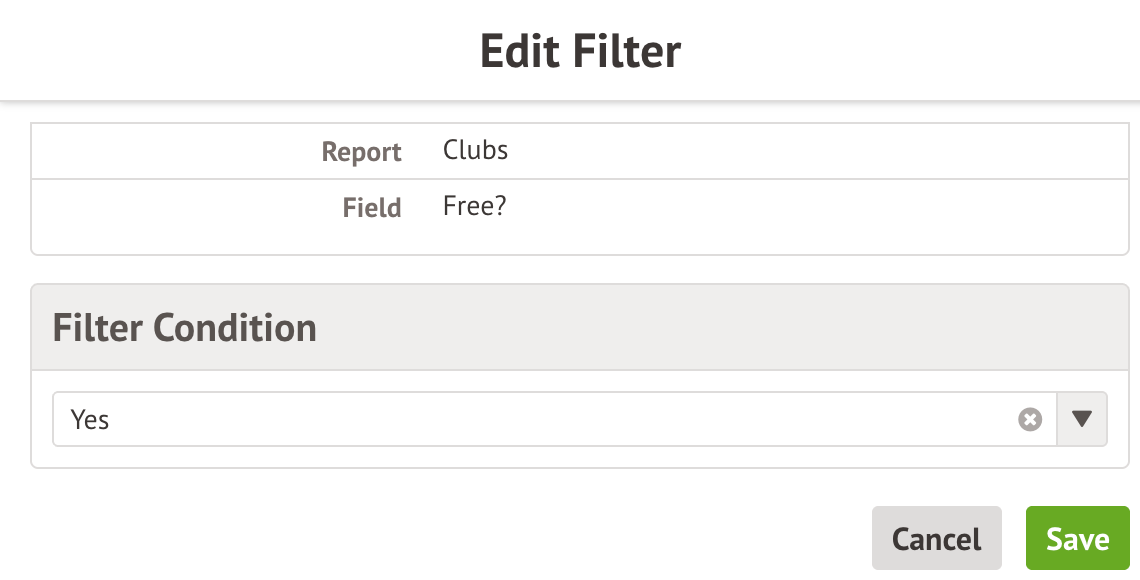Clear the selected Yes filter value
Screen dimensions: 1140x580
(1030, 420)
